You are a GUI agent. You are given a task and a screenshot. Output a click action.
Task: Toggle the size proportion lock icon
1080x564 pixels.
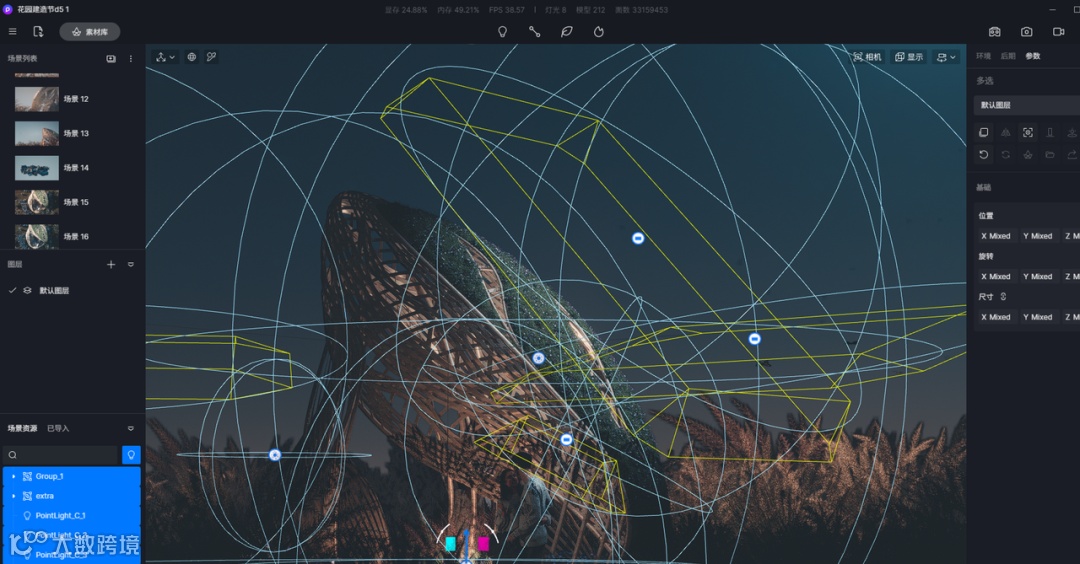(x=1004, y=297)
